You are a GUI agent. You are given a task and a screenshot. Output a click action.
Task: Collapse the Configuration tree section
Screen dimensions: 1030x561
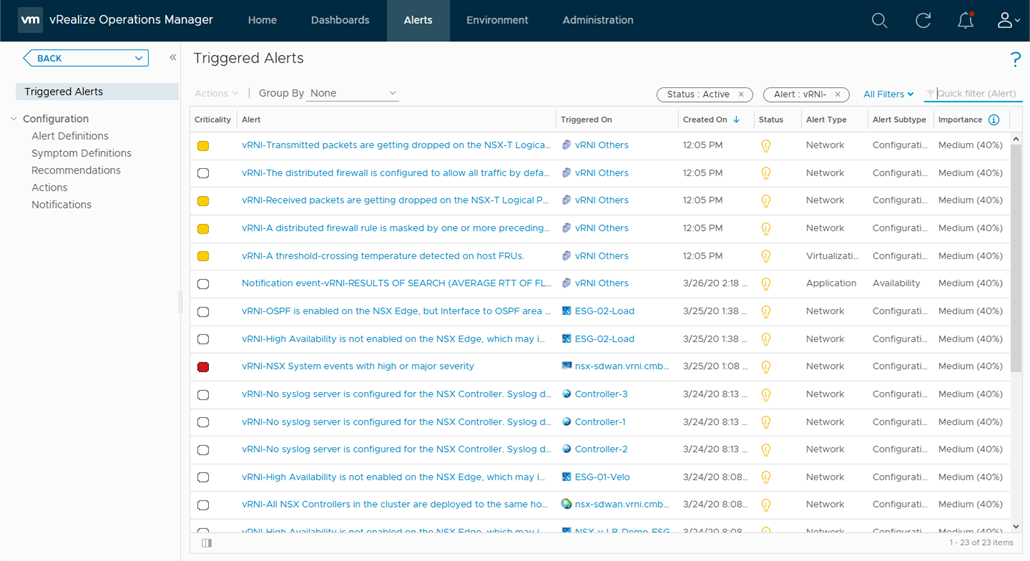pyautogui.click(x=13, y=119)
